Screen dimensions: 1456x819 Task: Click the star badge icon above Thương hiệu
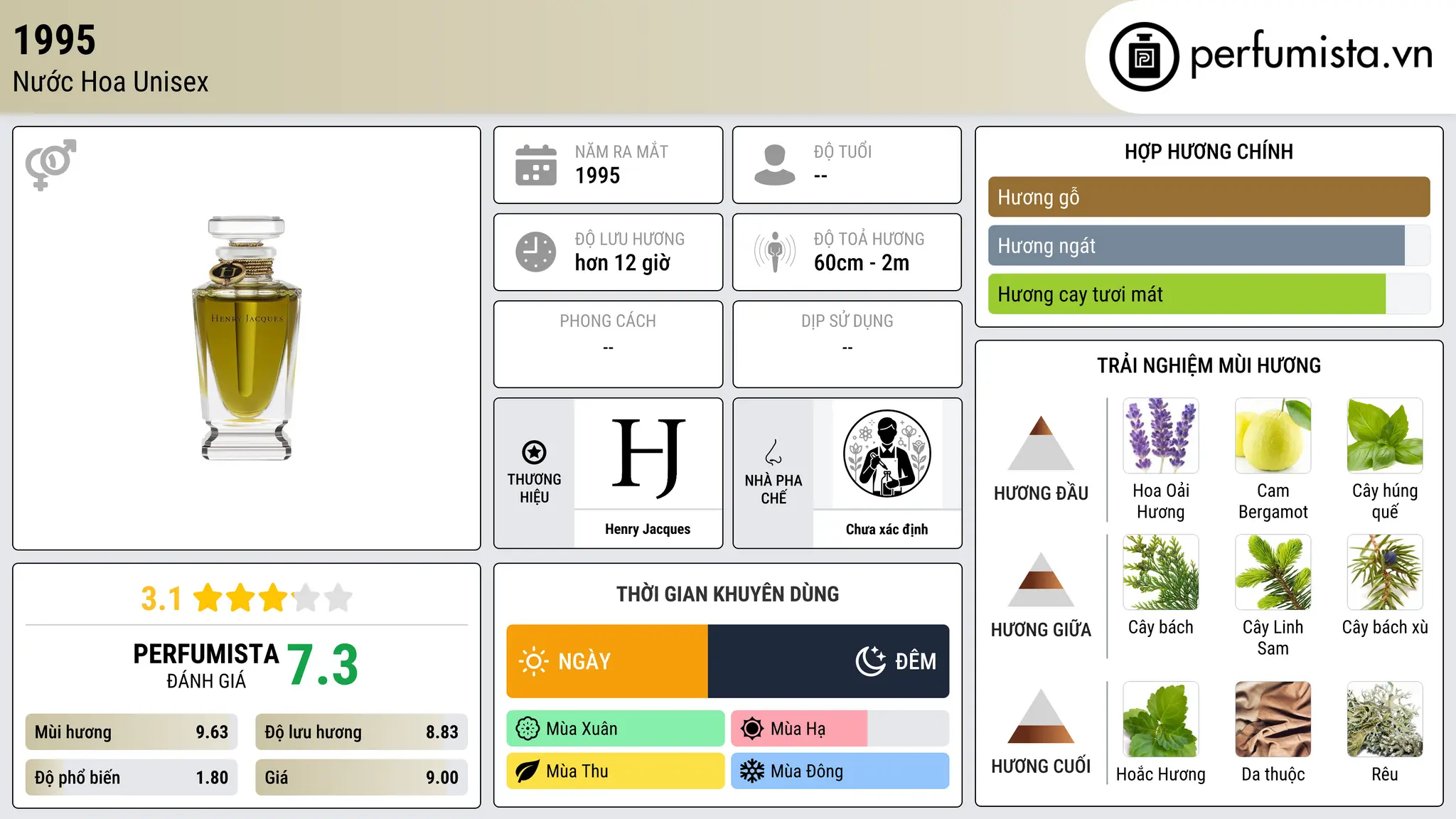534,452
